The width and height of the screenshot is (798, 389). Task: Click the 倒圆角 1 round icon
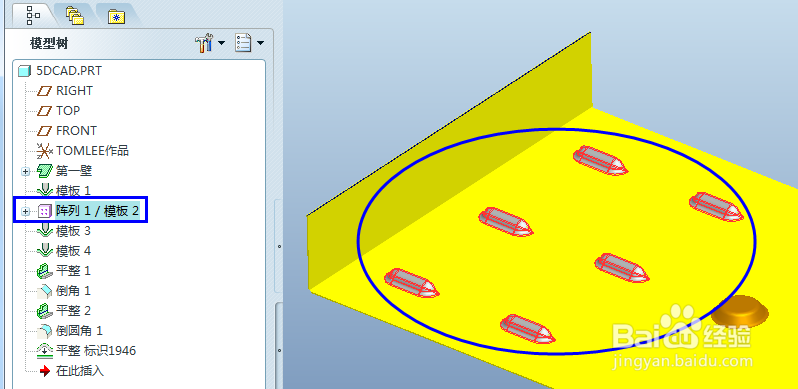(x=45, y=330)
